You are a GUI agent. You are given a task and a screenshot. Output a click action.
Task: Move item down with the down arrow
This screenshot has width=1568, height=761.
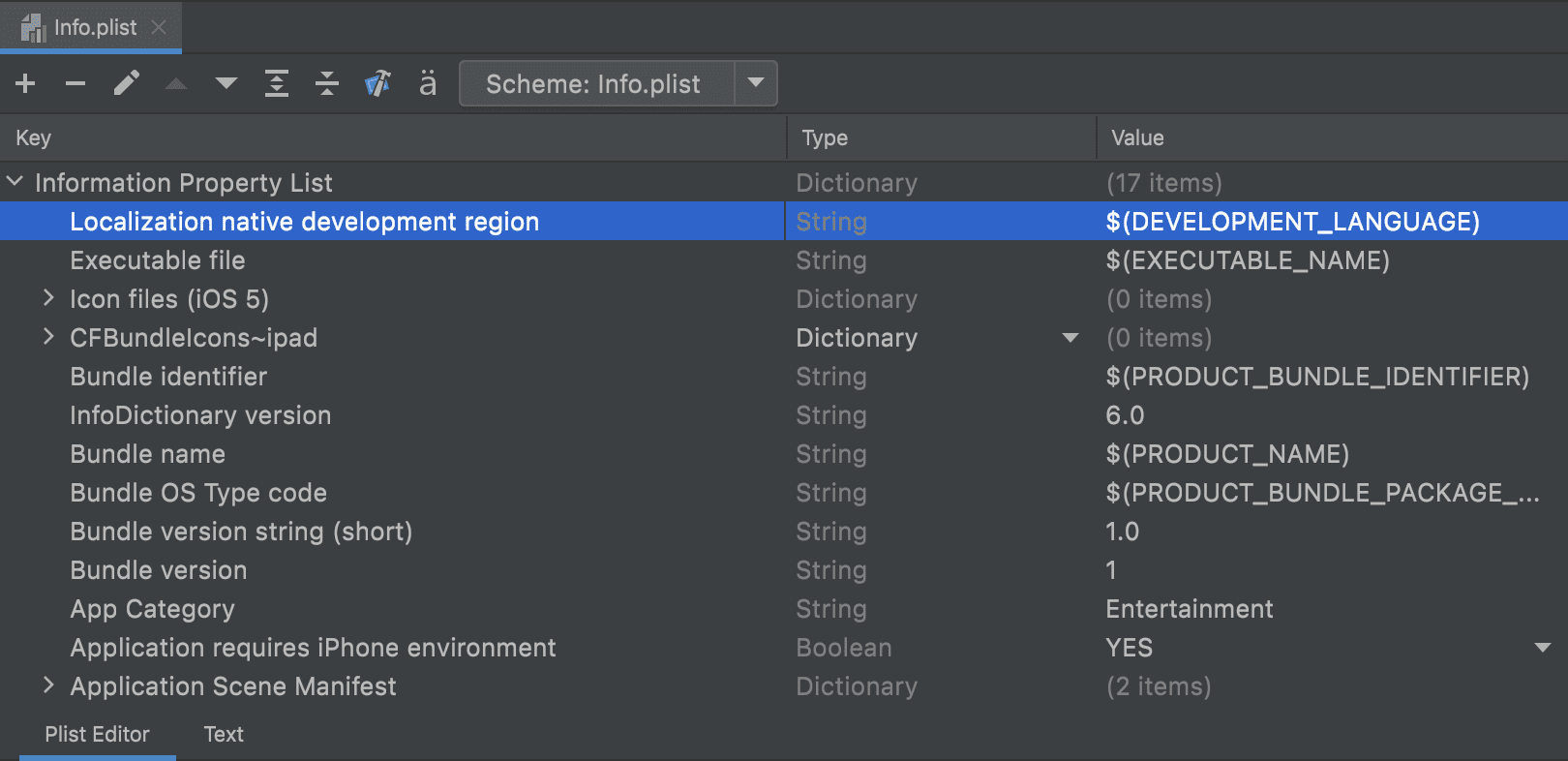coord(226,84)
